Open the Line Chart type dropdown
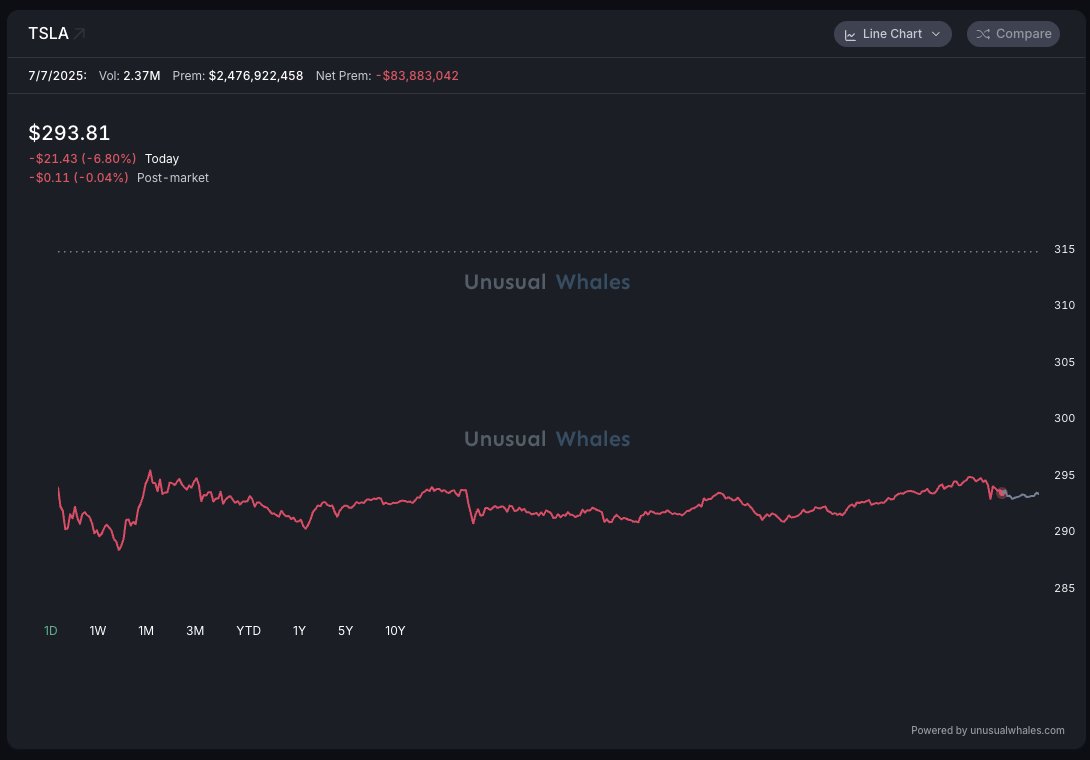This screenshot has width=1090, height=760. [893, 33]
